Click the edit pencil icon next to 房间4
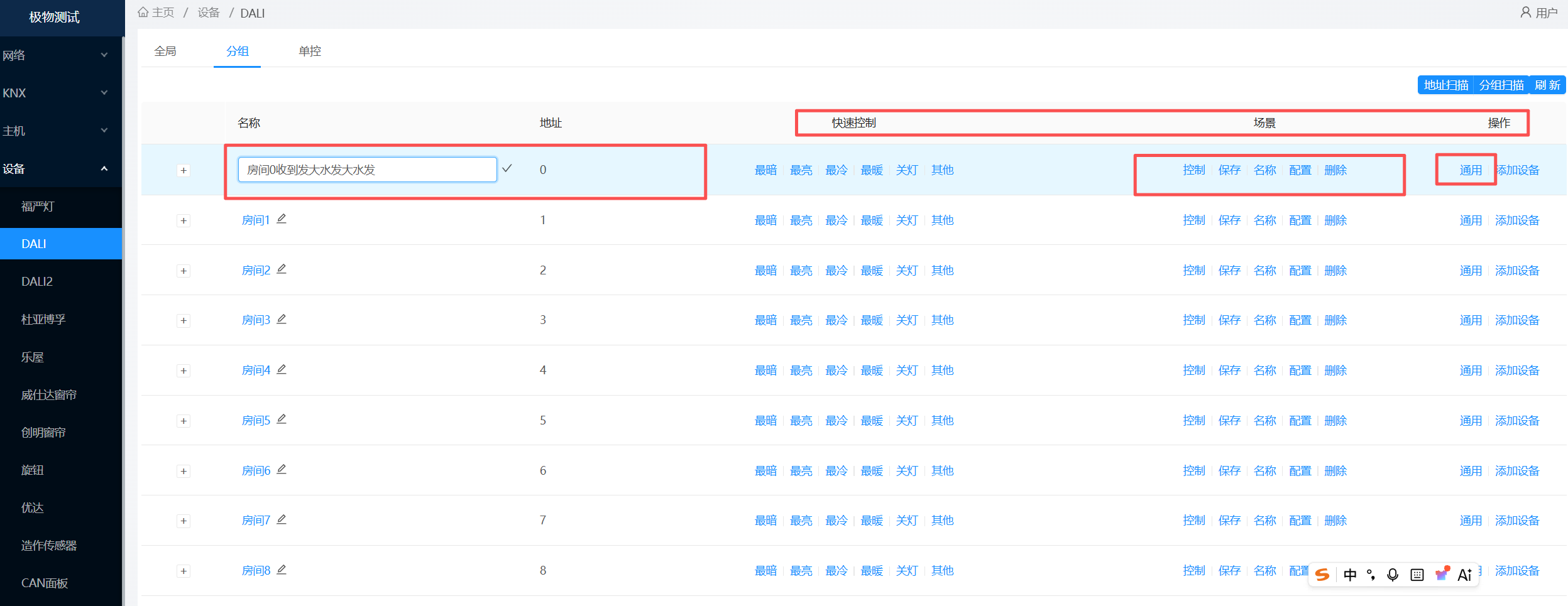 point(282,370)
